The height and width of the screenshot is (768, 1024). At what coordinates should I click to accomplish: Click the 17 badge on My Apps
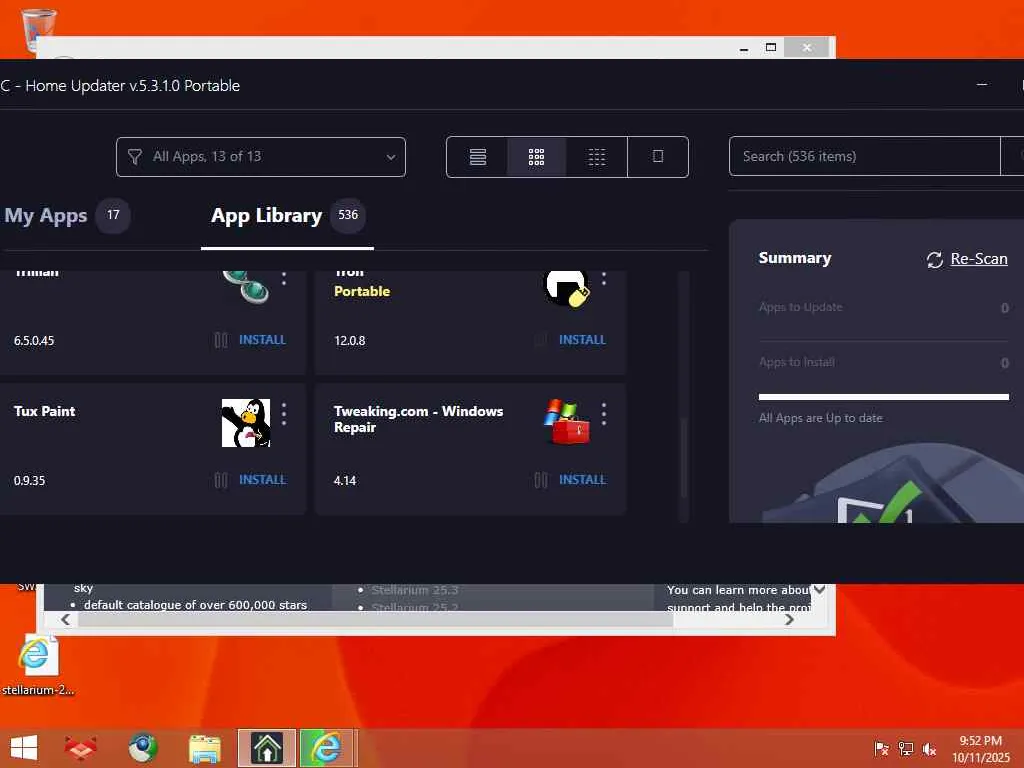[113, 215]
